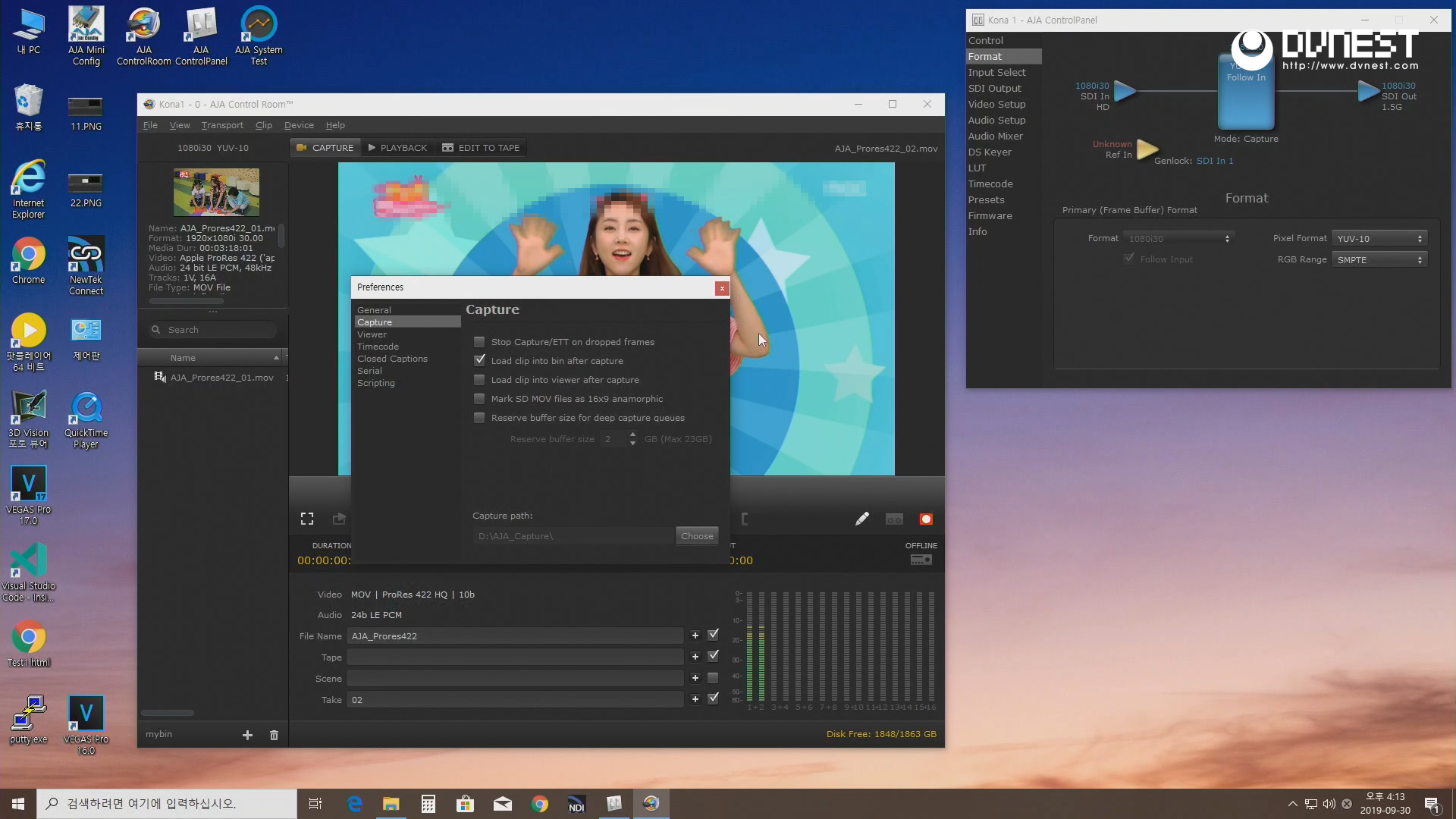Toggle Name column sort arrow

(x=276, y=358)
